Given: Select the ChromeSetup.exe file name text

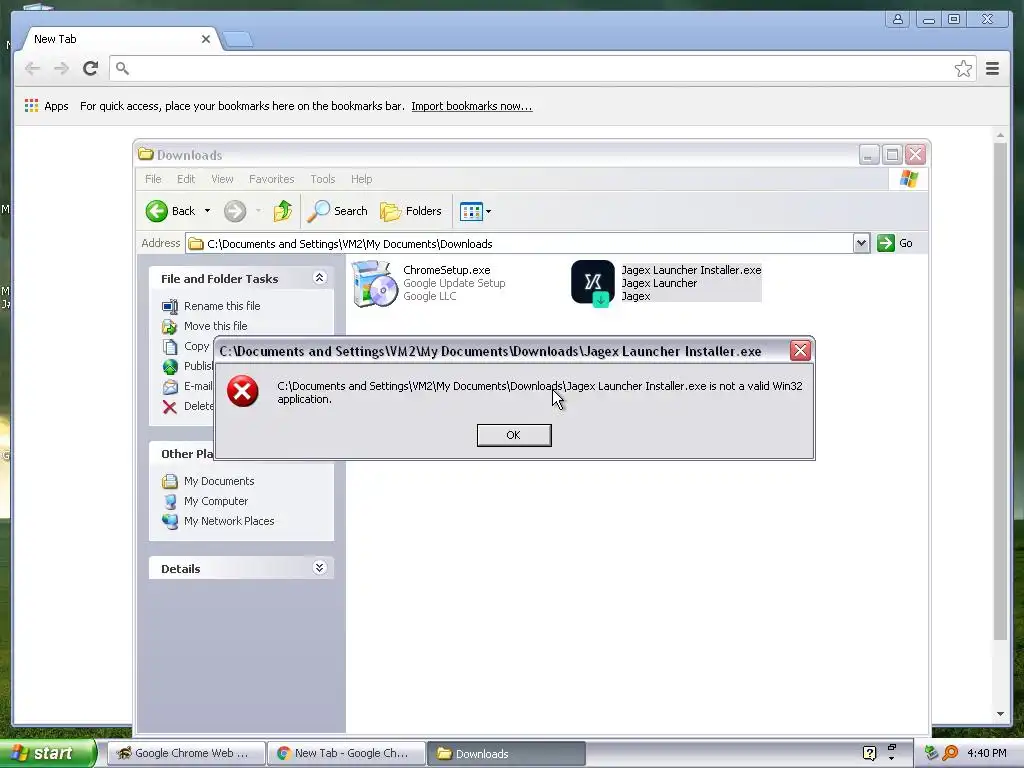Looking at the screenshot, I should pyautogui.click(x=447, y=270).
